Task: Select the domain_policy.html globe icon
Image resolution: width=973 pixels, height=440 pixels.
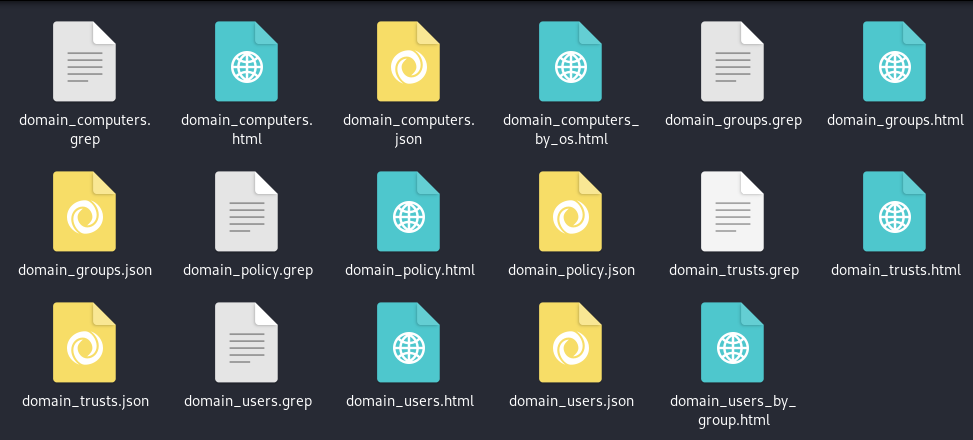Action: (x=408, y=212)
